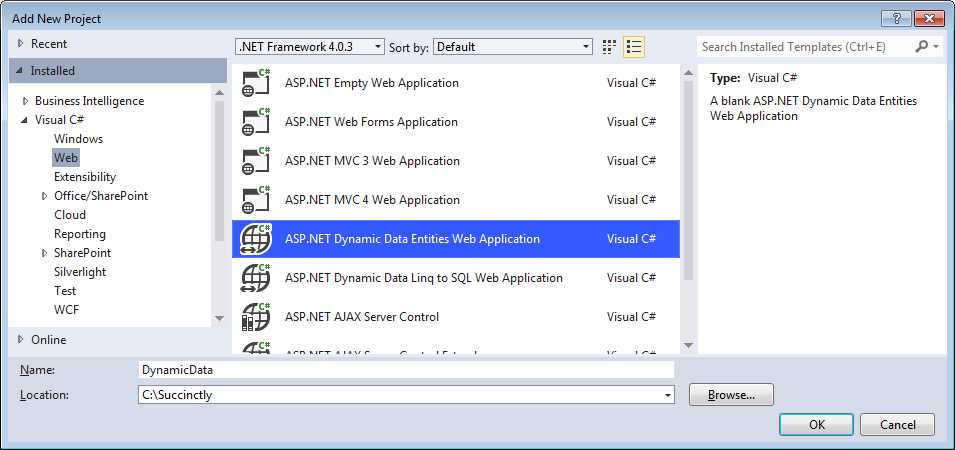Click the Name input field

click(x=406, y=370)
